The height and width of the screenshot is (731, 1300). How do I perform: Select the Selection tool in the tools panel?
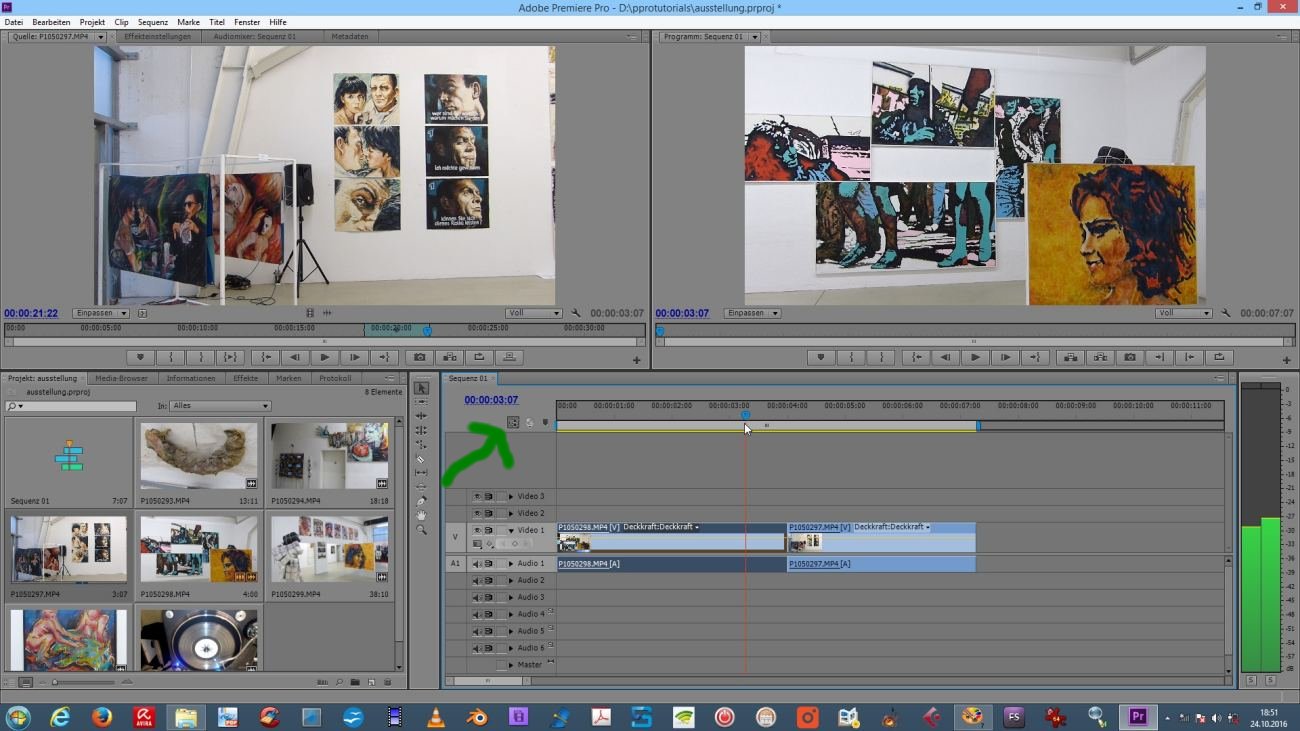[x=421, y=388]
